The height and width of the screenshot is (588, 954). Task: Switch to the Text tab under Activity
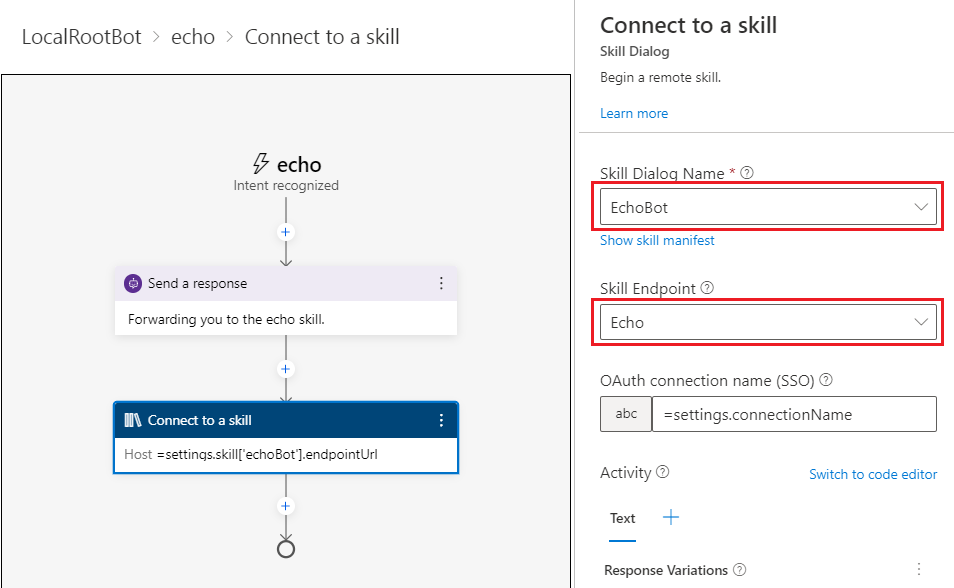[622, 518]
